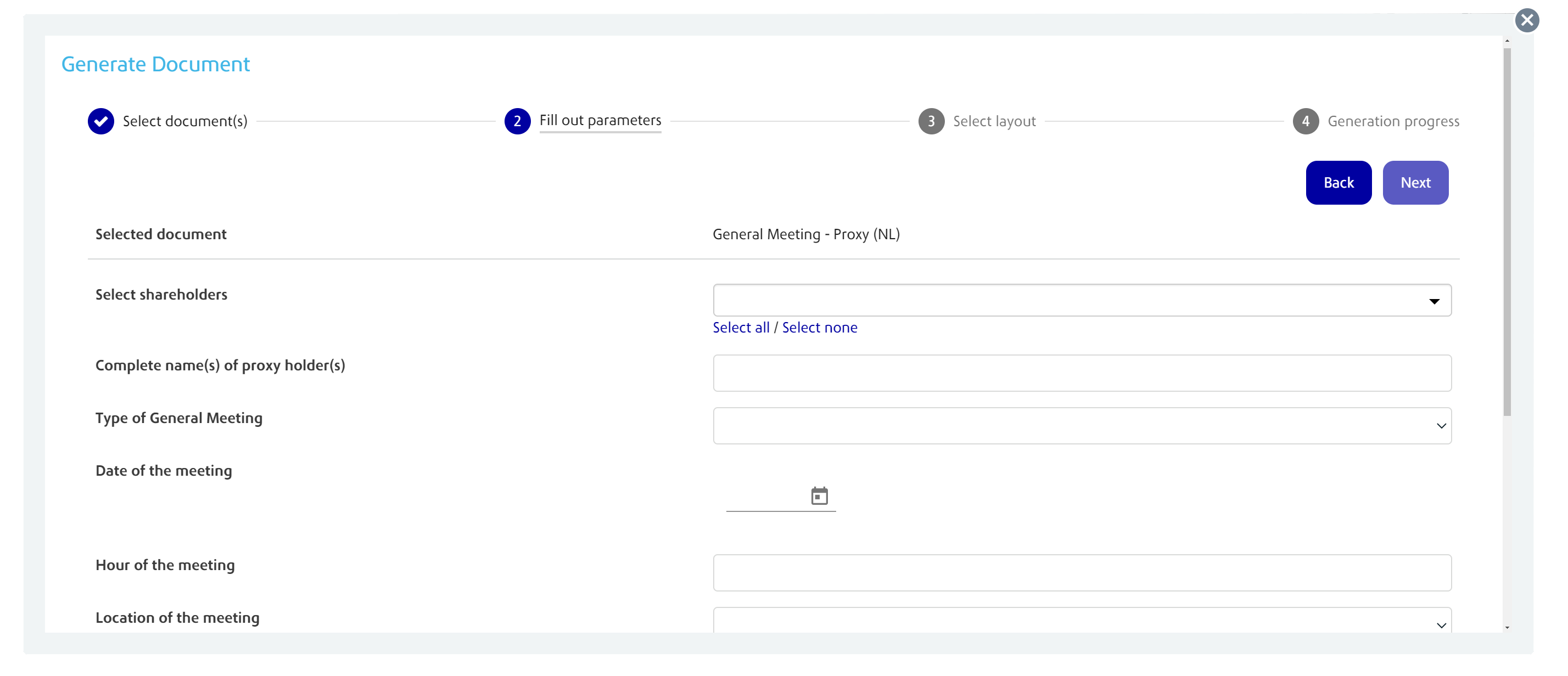Open the Select shareholders dropdown

point(1082,301)
